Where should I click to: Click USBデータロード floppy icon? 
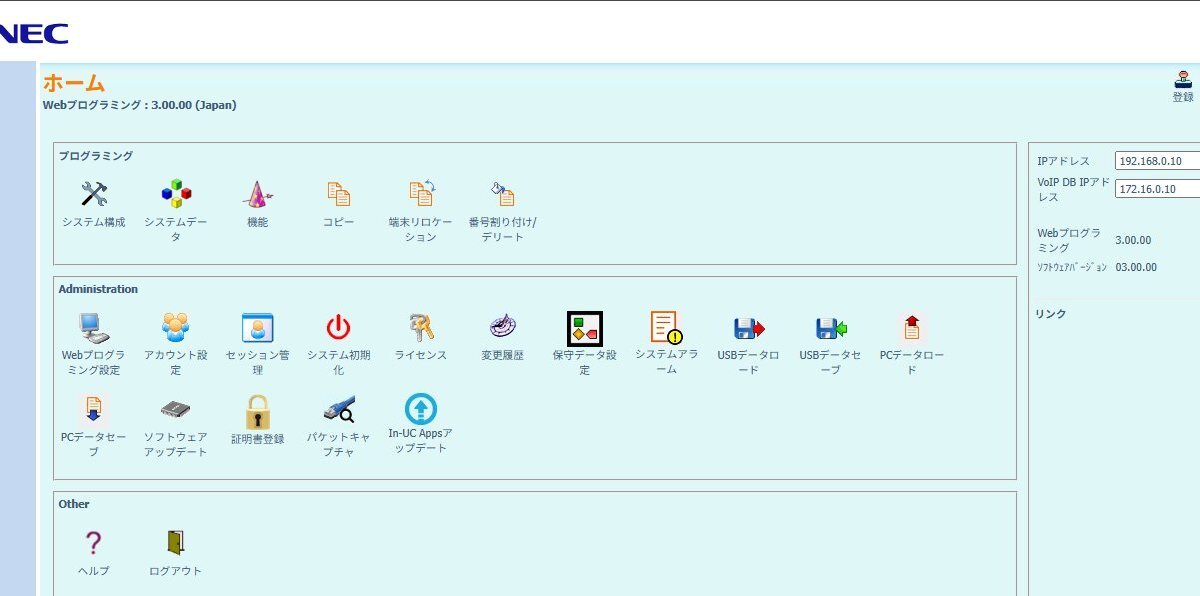pos(748,328)
